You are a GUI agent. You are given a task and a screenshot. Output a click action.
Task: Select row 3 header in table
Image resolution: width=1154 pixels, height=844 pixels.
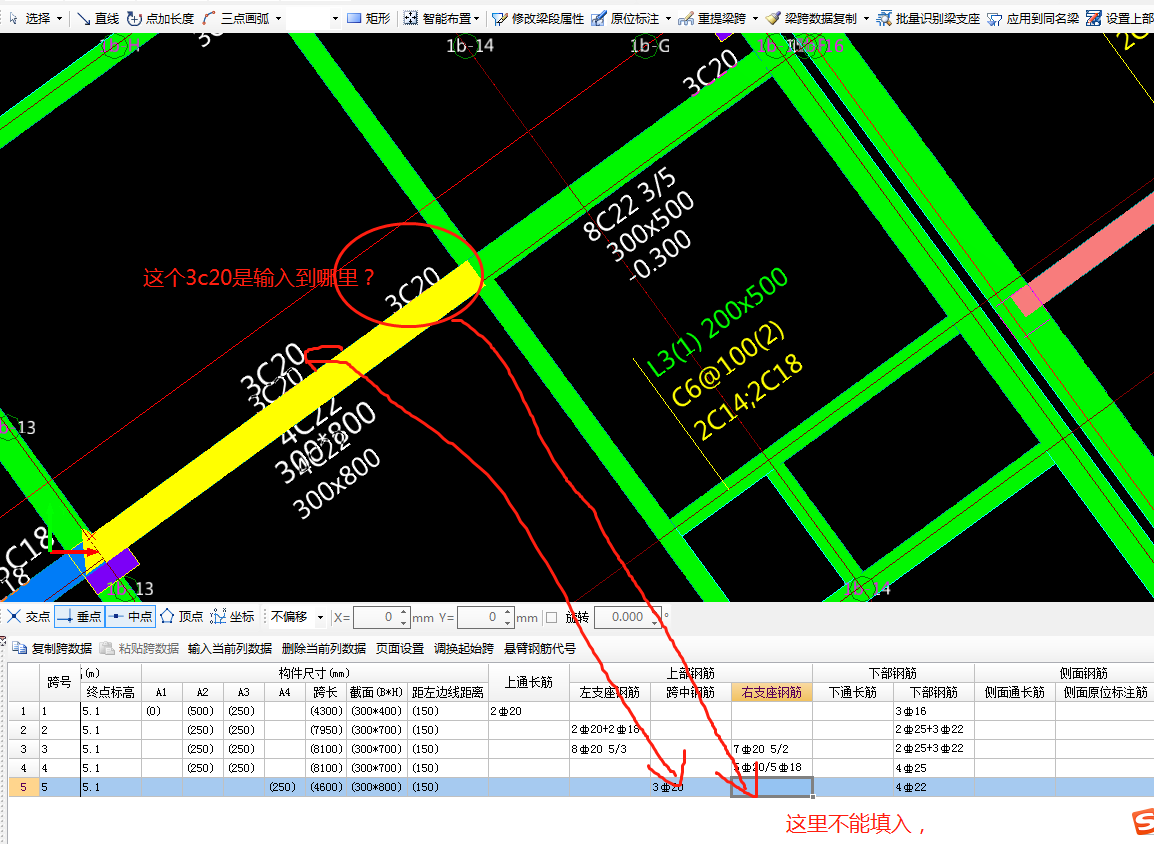23,749
